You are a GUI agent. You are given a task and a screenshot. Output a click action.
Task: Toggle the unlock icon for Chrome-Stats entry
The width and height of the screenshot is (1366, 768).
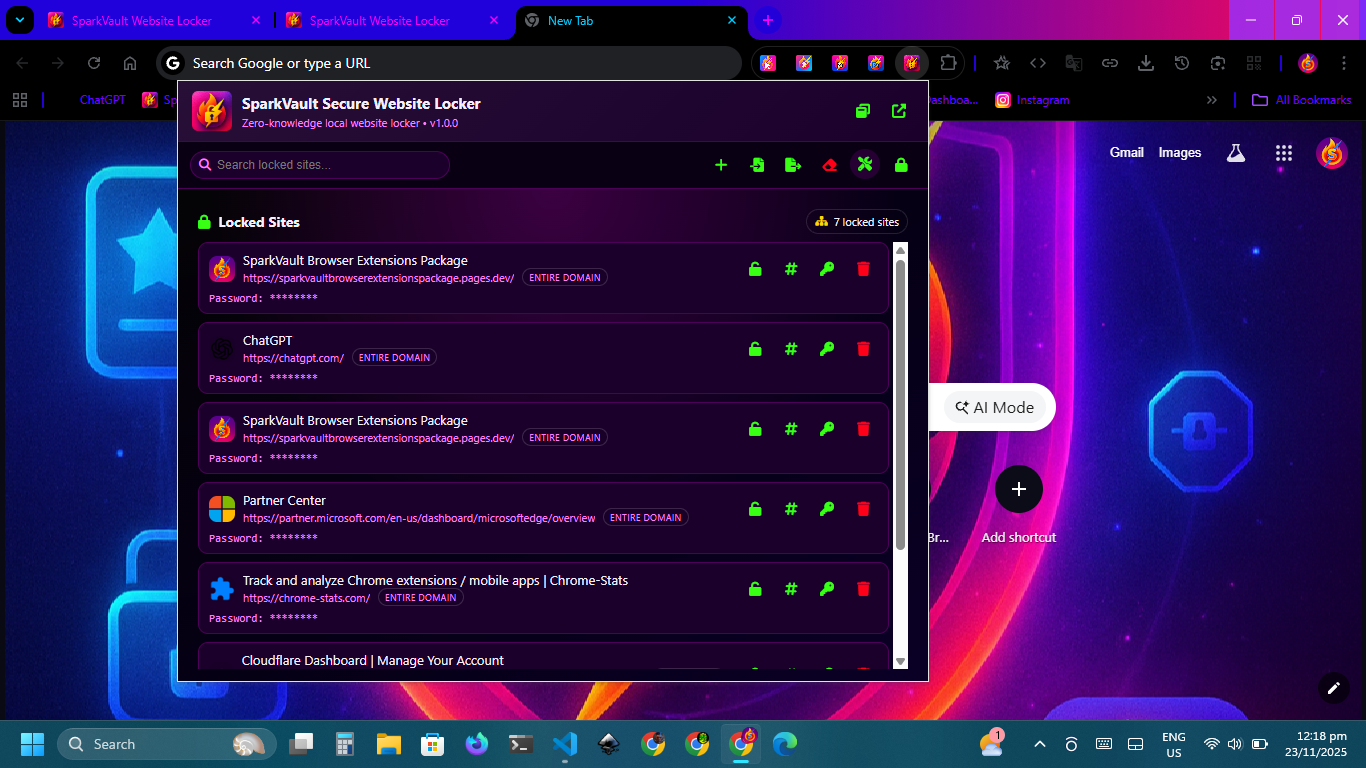[755, 589]
